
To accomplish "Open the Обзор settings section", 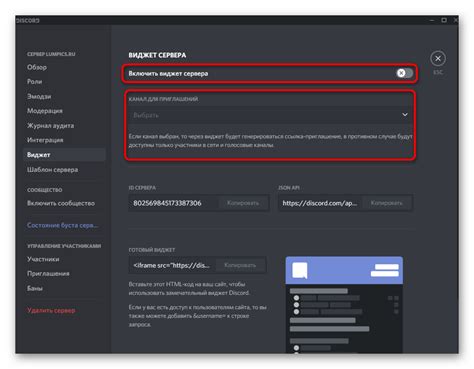I will click(37, 67).
